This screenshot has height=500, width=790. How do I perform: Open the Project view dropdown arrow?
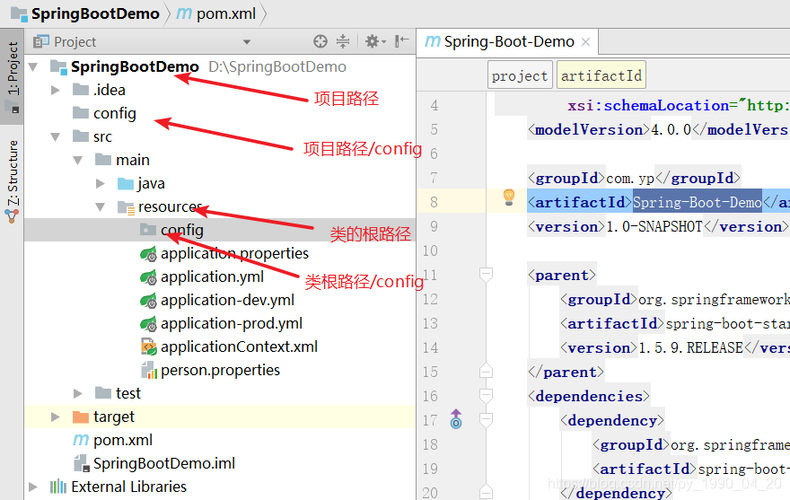(247, 42)
